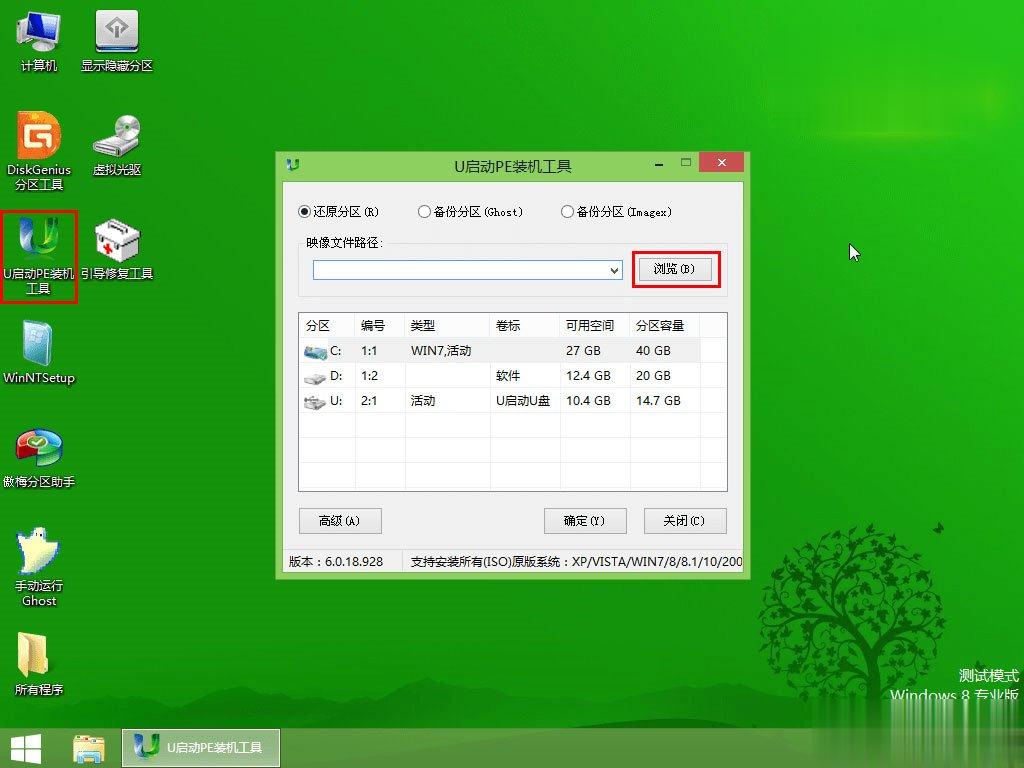Activate U启动PE装机工具 taskbar button
Screen dimensions: 1024x768
(201, 748)
